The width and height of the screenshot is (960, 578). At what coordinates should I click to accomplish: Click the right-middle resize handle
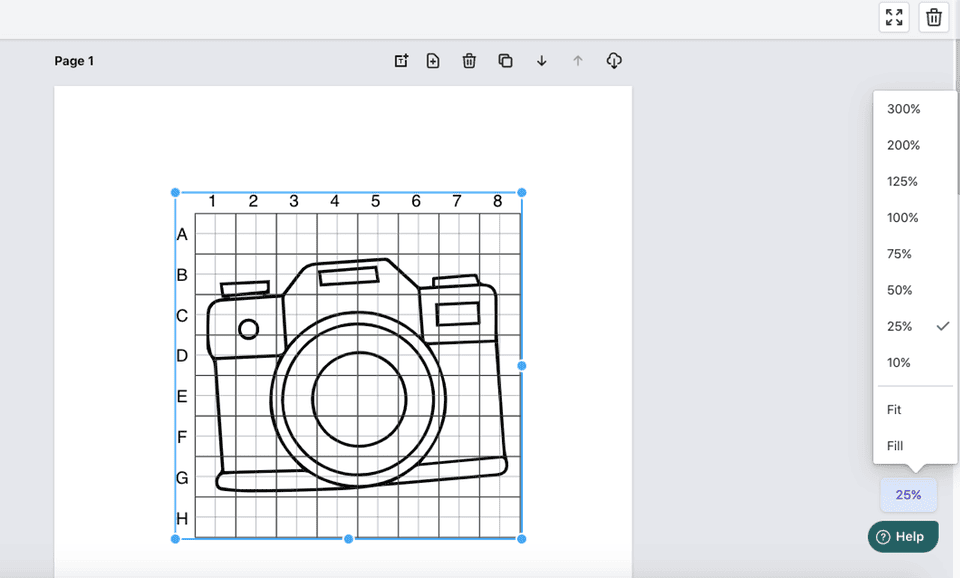[522, 366]
